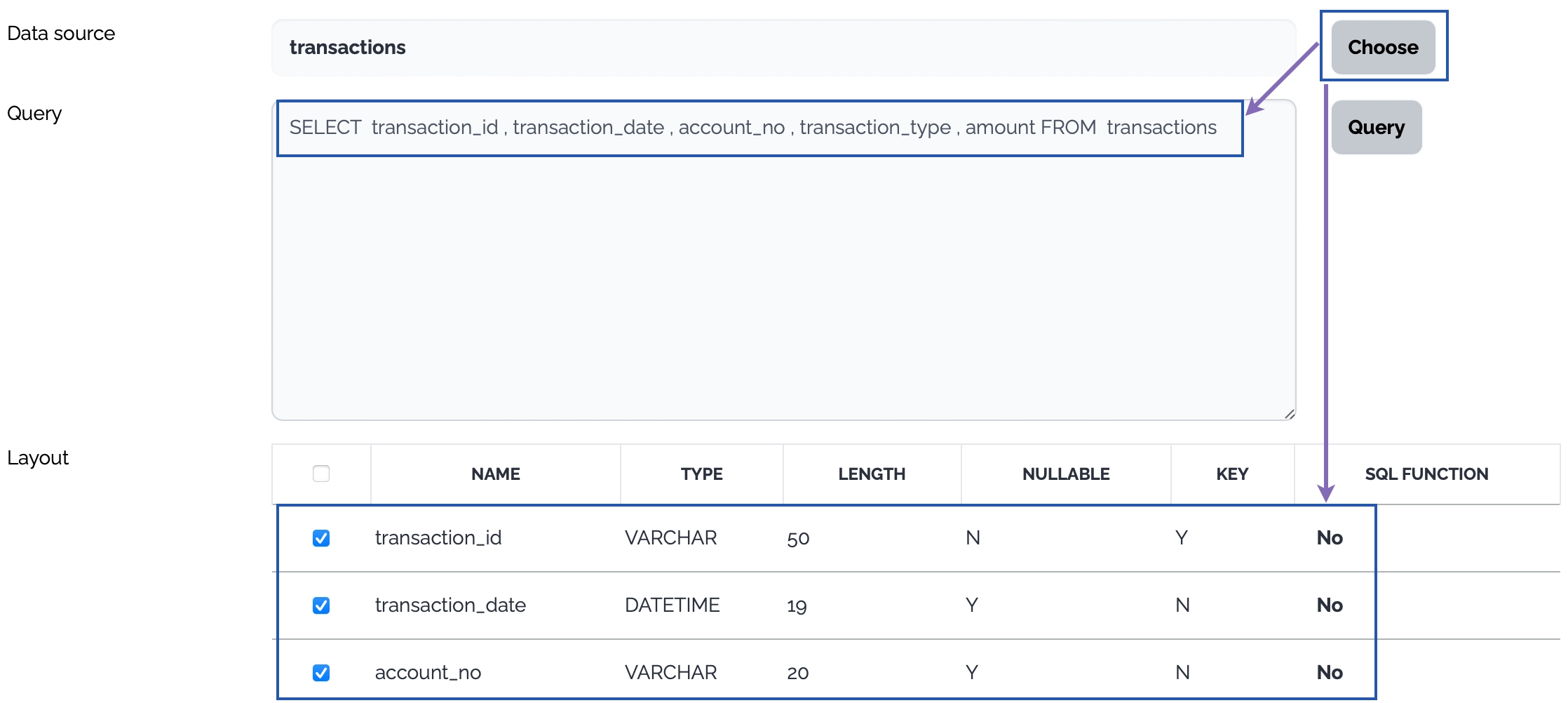
Task: Toggle the select-all checkbox in layout header
Action: click(x=321, y=474)
